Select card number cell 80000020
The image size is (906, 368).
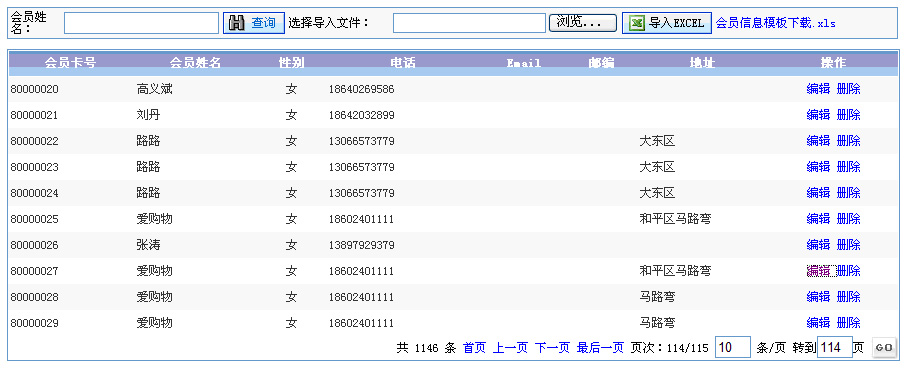pyautogui.click(x=34, y=90)
